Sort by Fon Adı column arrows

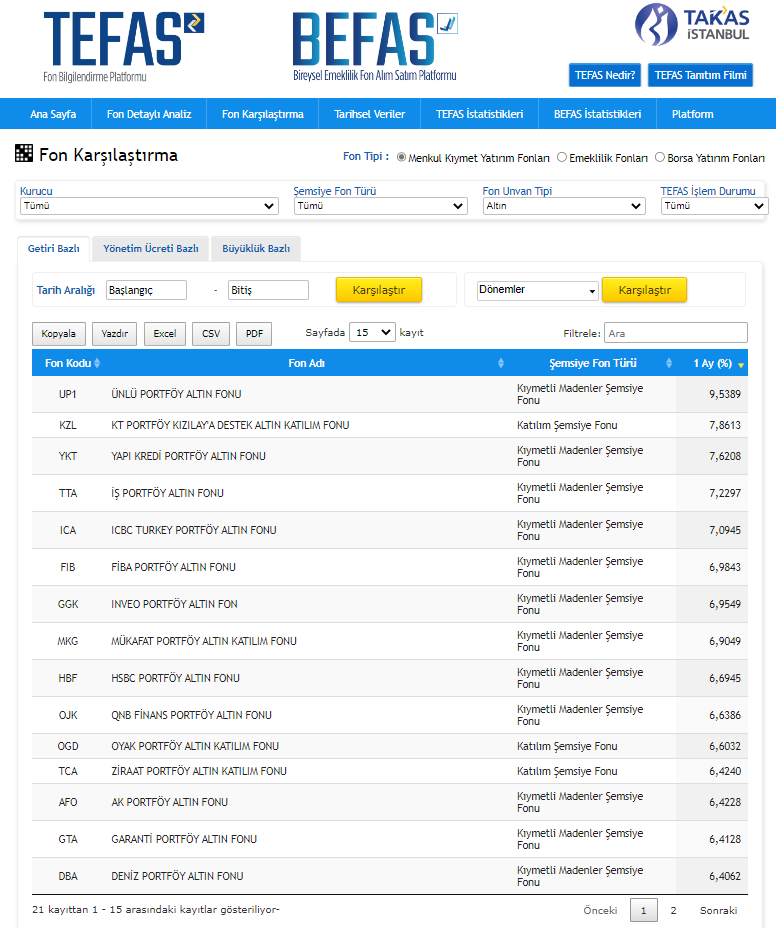(x=501, y=363)
